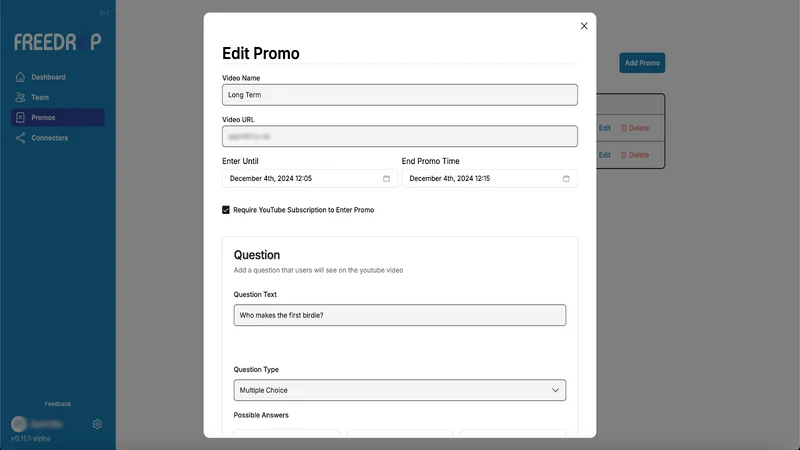Click the Dashboard home icon
Screen dimensions: 800x450
pyautogui.click(x=20, y=77)
